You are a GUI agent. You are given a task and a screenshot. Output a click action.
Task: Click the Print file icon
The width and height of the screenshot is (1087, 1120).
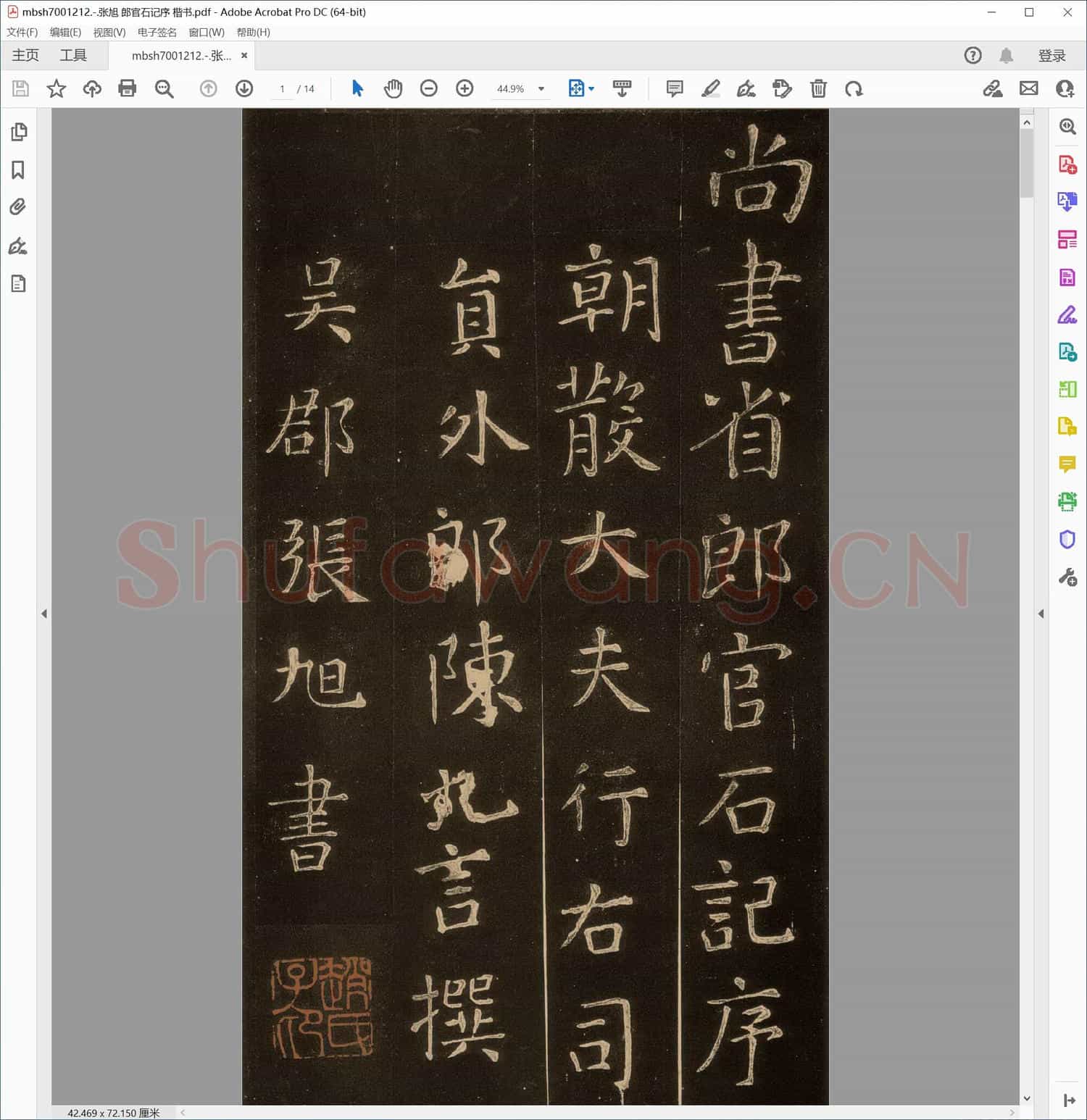pyautogui.click(x=128, y=88)
